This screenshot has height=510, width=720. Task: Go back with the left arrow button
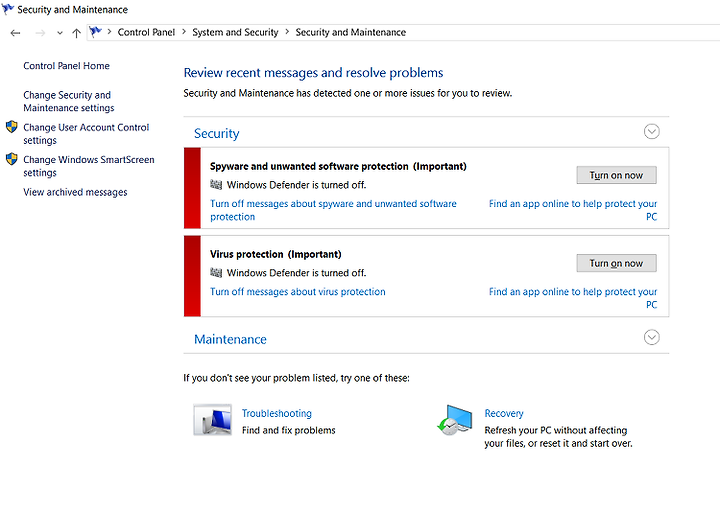pos(16,33)
